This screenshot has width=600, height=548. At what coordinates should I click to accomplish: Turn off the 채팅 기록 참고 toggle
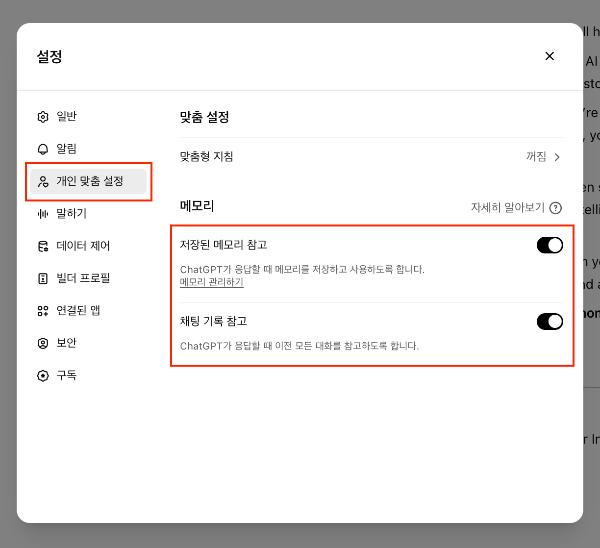(549, 321)
